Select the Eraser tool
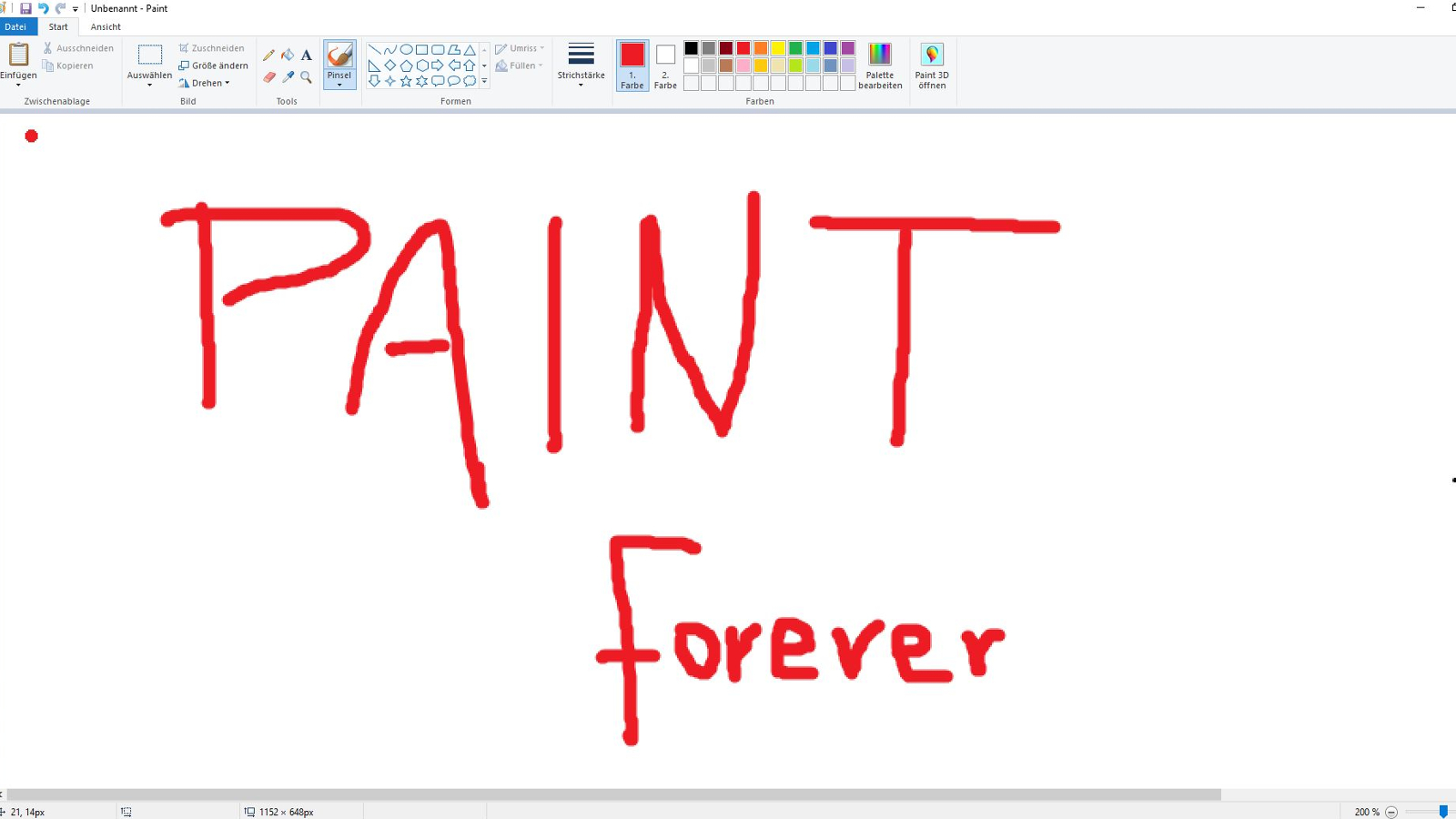The height and width of the screenshot is (819, 1456). pyautogui.click(x=268, y=77)
